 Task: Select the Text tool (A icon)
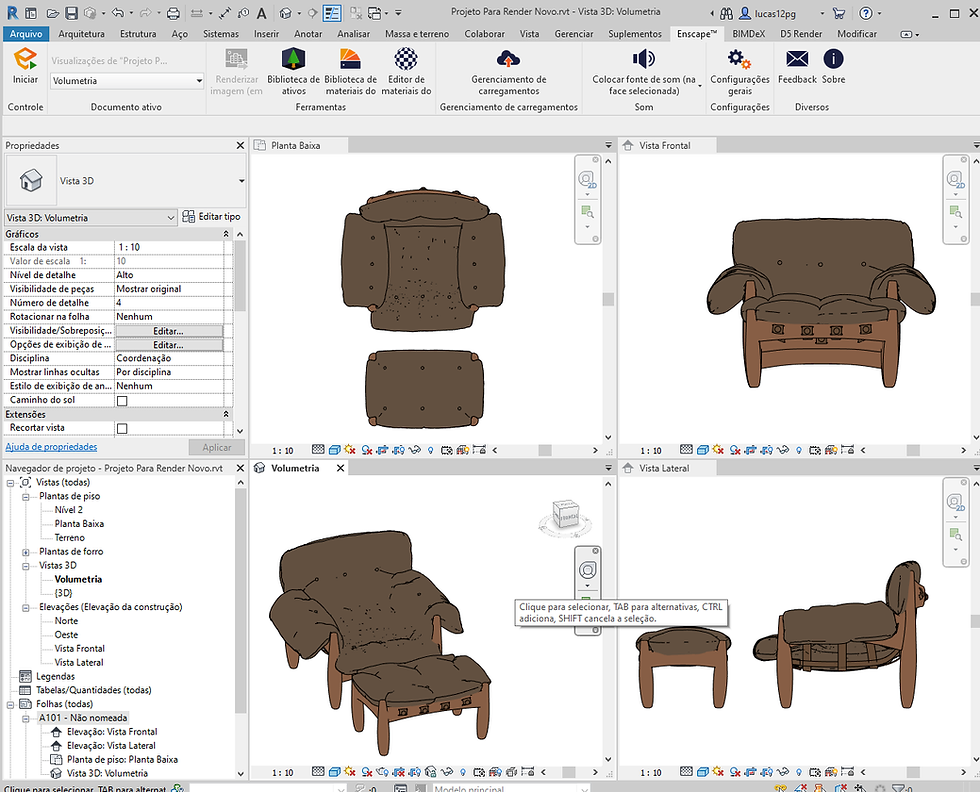(262, 13)
